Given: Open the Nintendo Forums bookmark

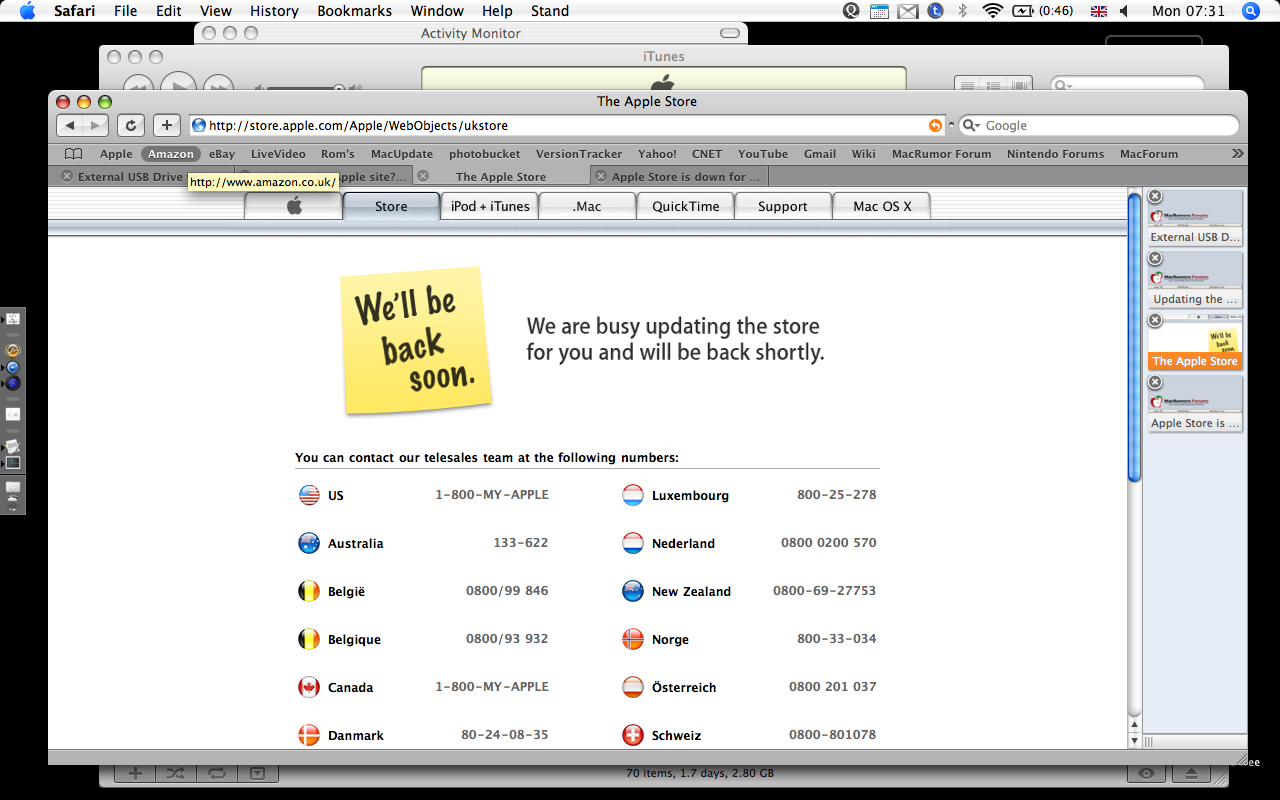Looking at the screenshot, I should (1055, 154).
